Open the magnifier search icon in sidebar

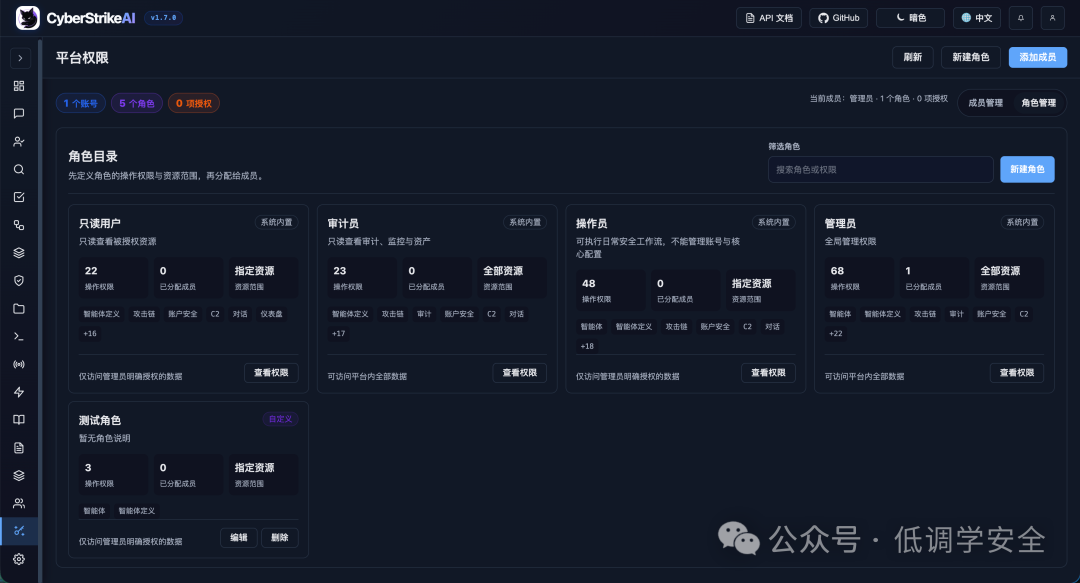tap(19, 170)
